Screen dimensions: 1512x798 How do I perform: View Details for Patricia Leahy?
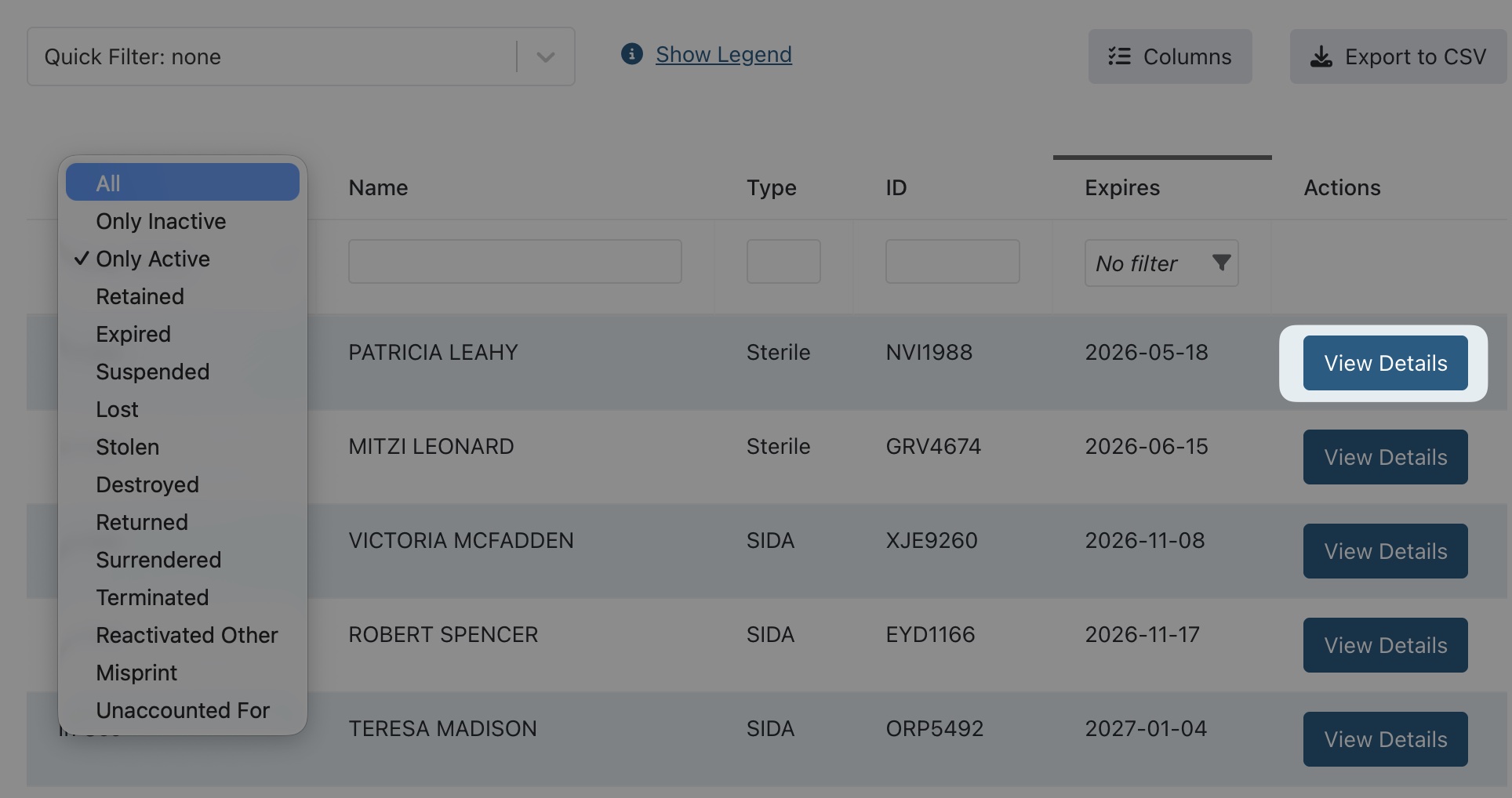pos(1385,363)
